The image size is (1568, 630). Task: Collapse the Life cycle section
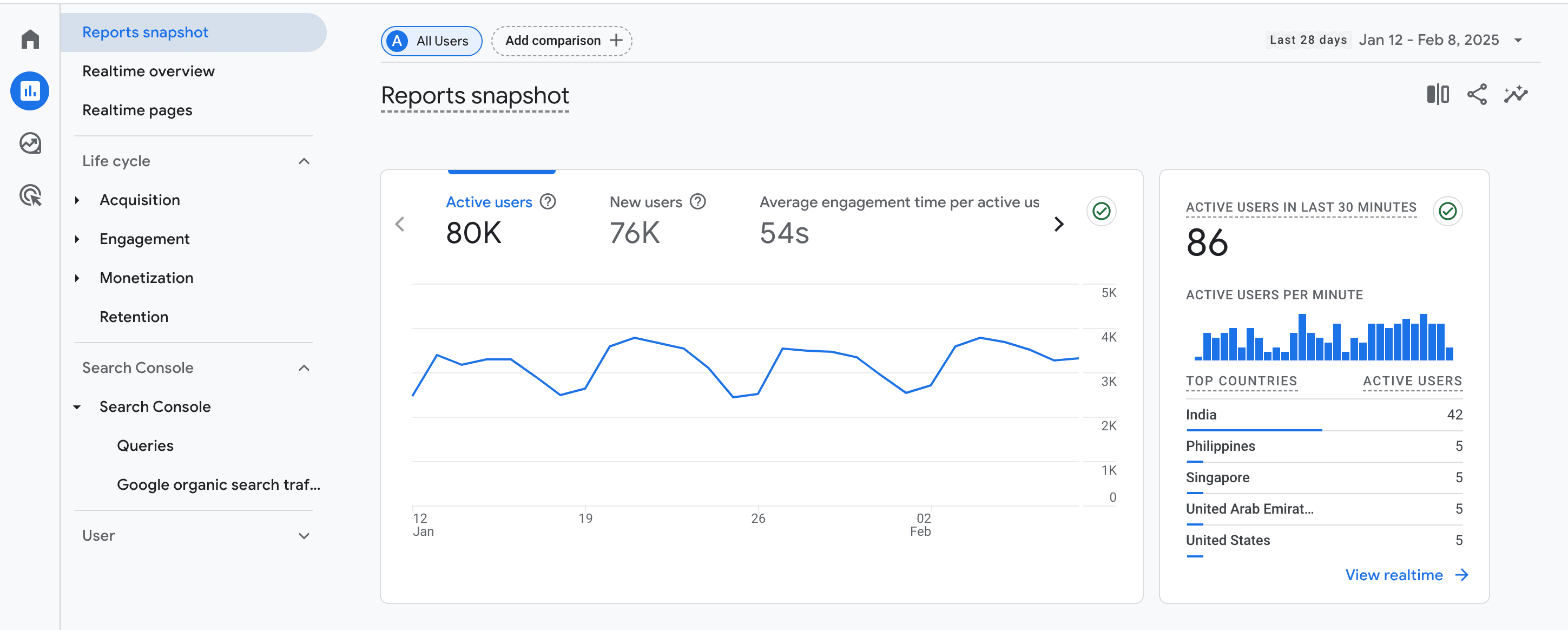coord(304,161)
